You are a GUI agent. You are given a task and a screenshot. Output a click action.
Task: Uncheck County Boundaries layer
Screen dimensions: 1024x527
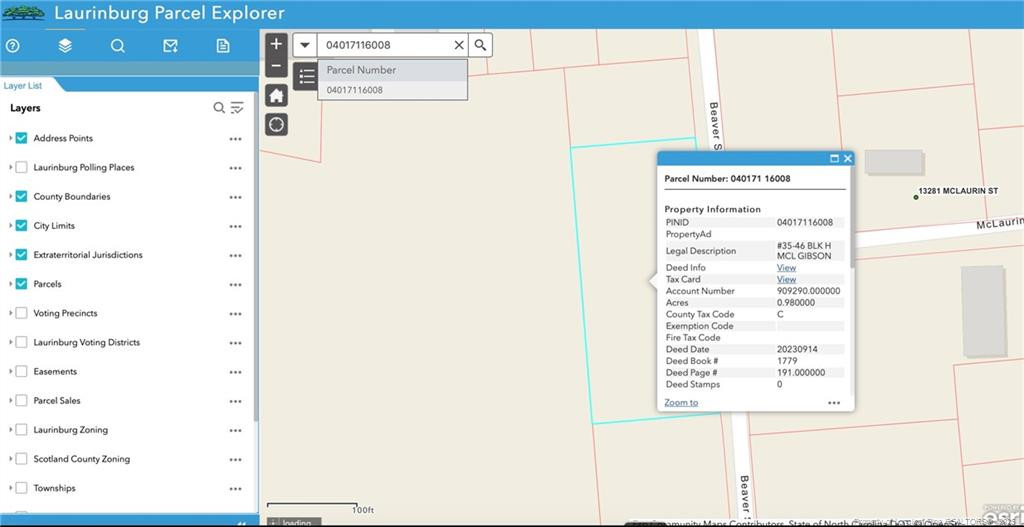point(22,197)
